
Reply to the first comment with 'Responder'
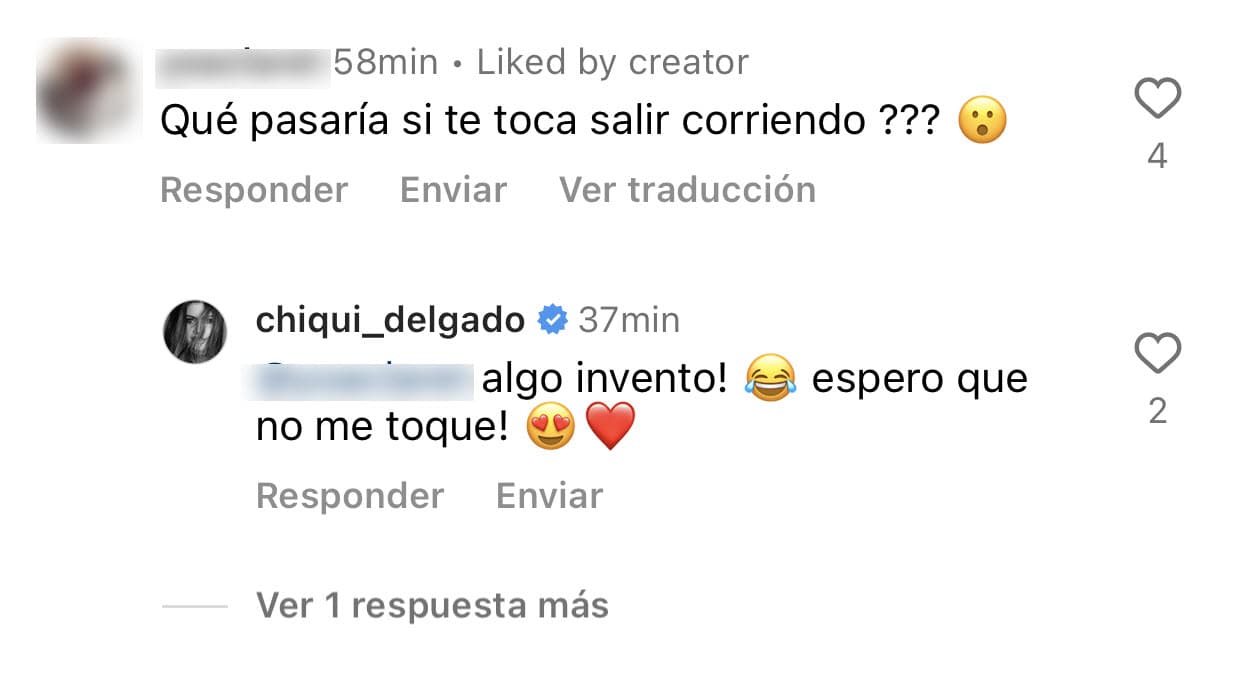click(254, 190)
